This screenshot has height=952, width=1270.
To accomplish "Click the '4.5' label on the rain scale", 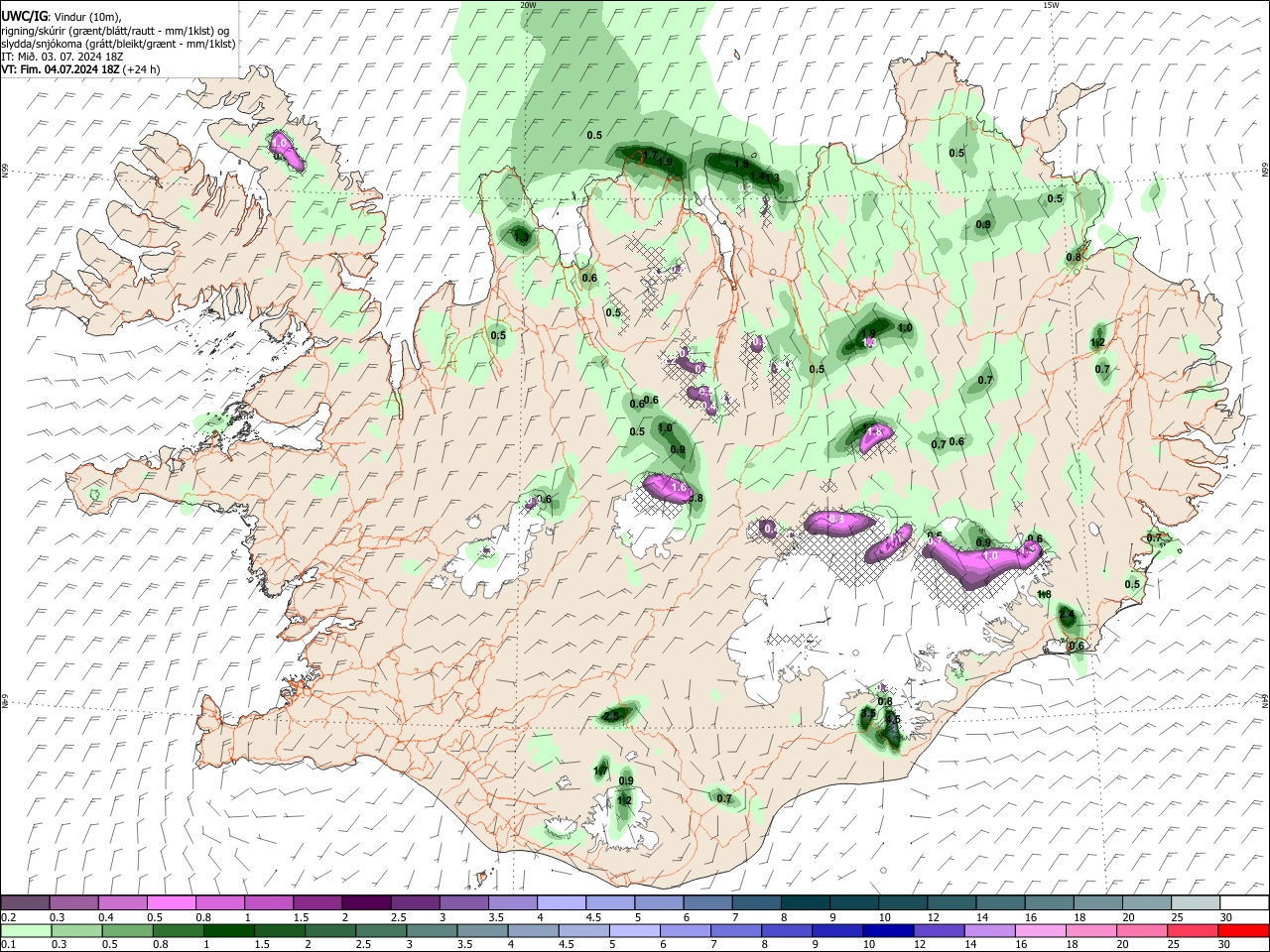I will point(566,944).
